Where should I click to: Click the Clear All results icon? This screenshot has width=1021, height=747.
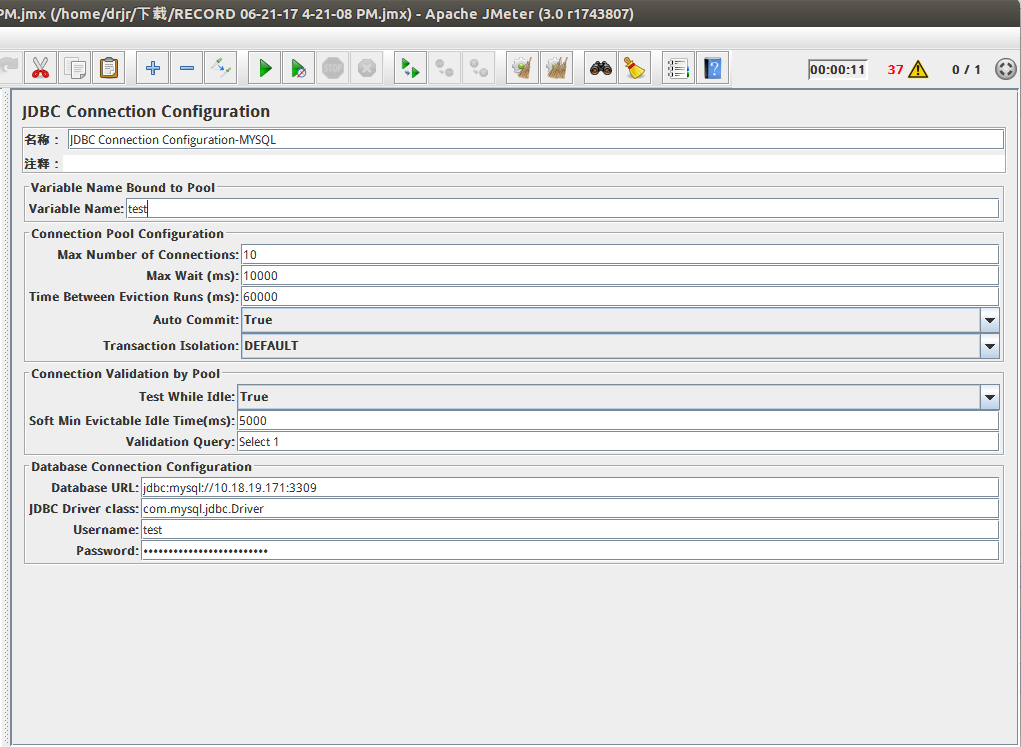(x=557, y=68)
